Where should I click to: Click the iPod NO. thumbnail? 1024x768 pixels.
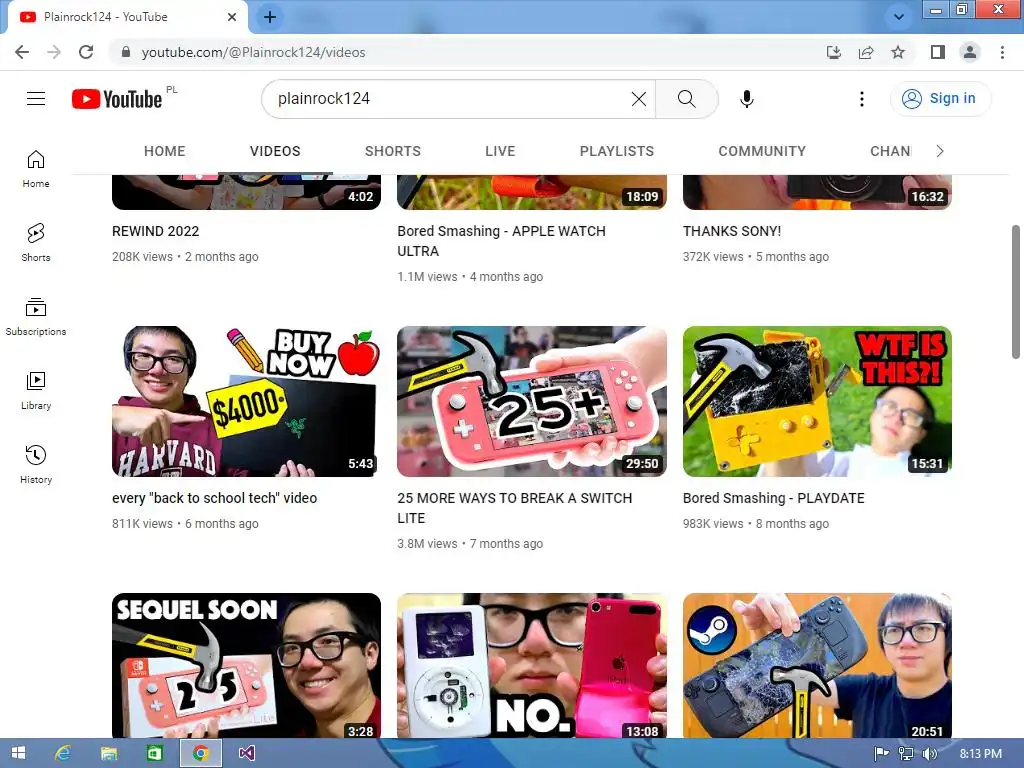(532, 665)
